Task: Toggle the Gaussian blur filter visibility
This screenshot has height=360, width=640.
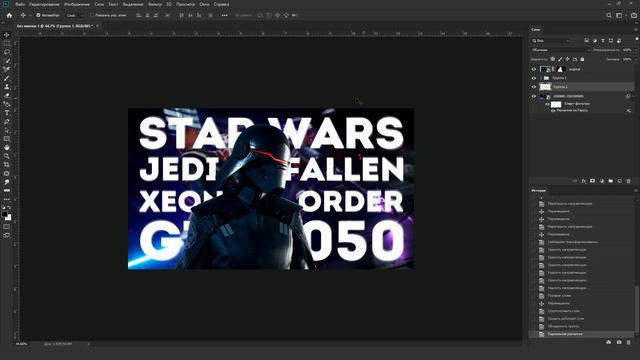Action: tap(553, 111)
